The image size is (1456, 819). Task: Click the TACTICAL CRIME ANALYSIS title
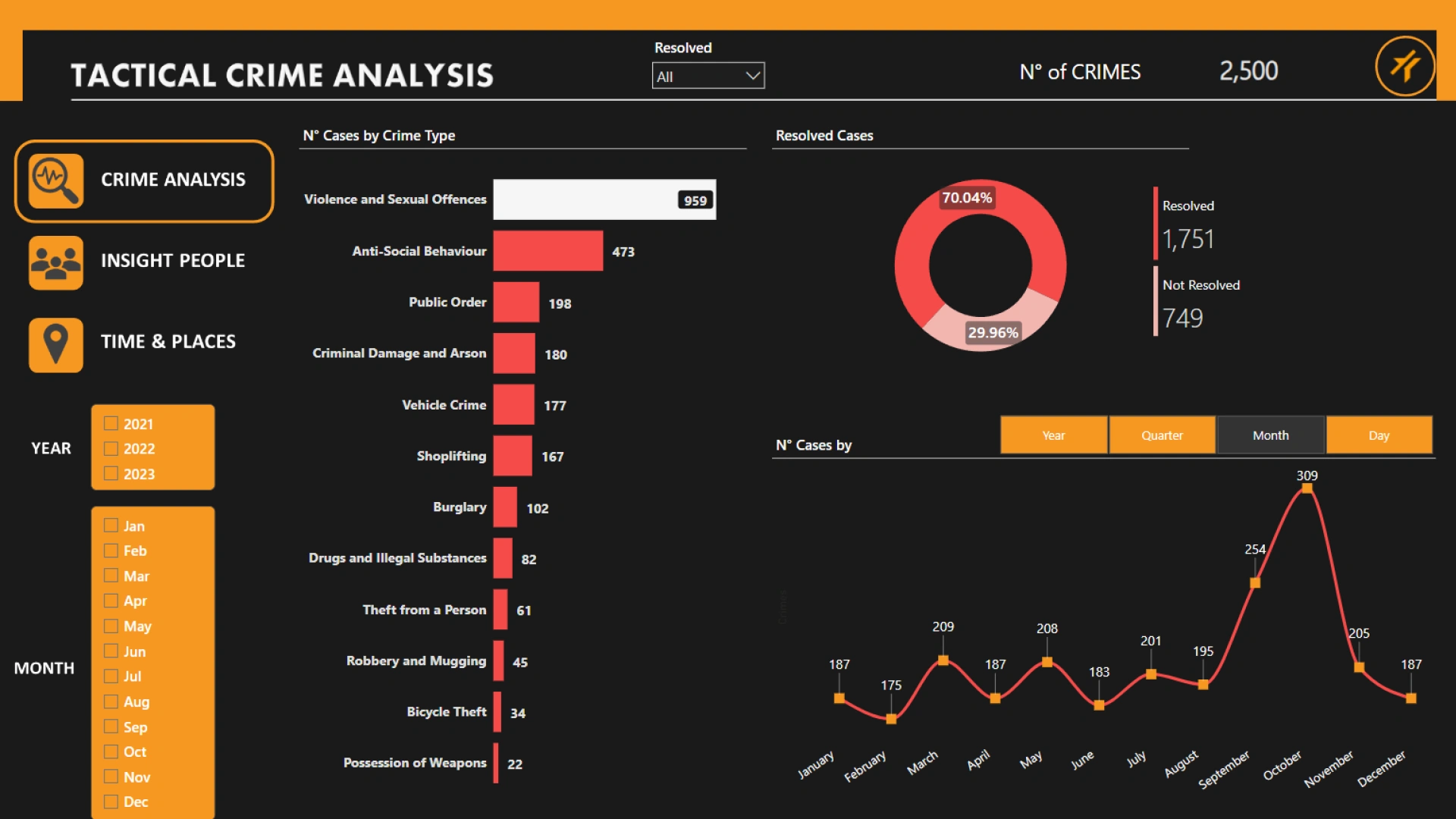[x=282, y=75]
